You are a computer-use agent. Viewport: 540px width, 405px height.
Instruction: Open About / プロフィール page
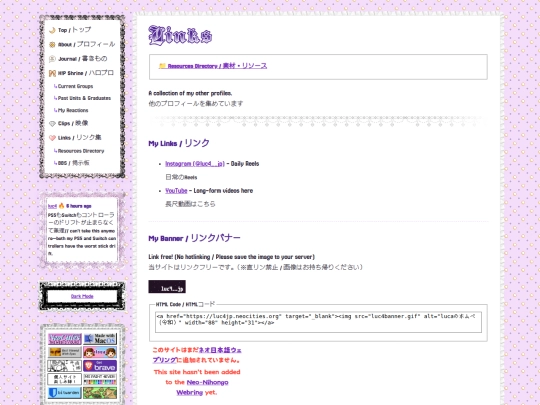point(86,44)
